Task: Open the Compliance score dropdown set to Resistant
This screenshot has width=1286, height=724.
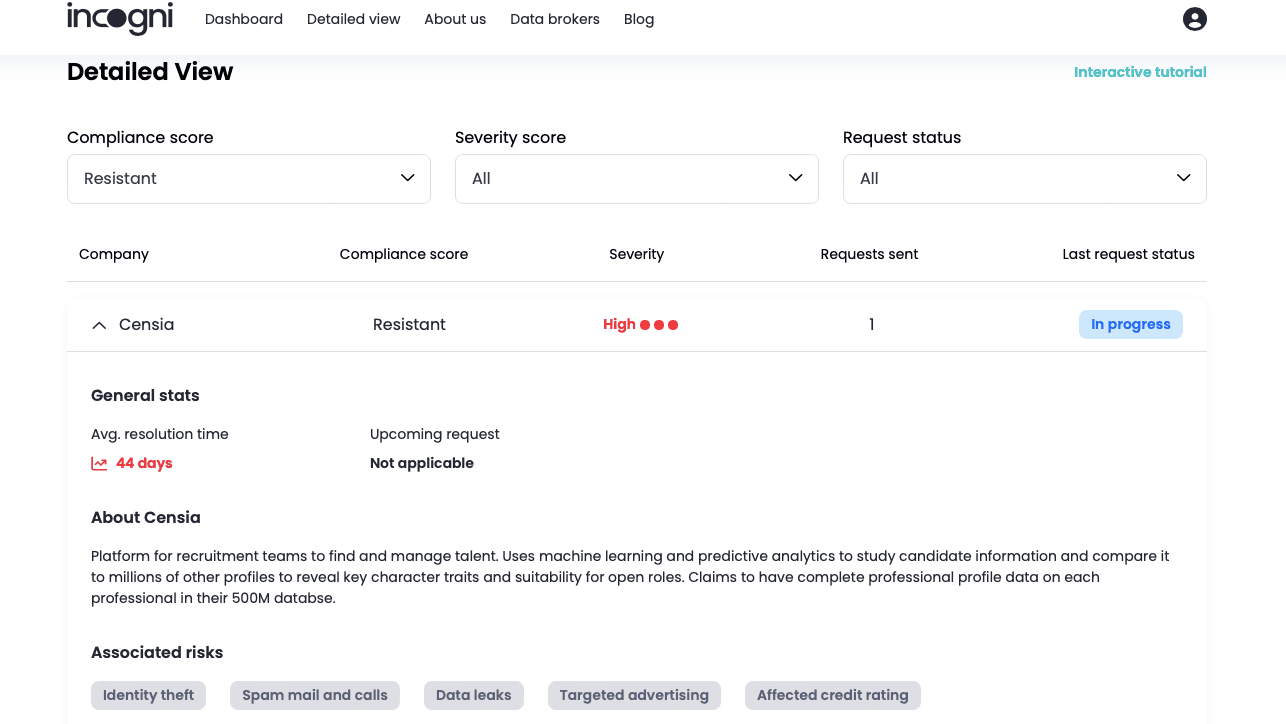Action: (249, 179)
